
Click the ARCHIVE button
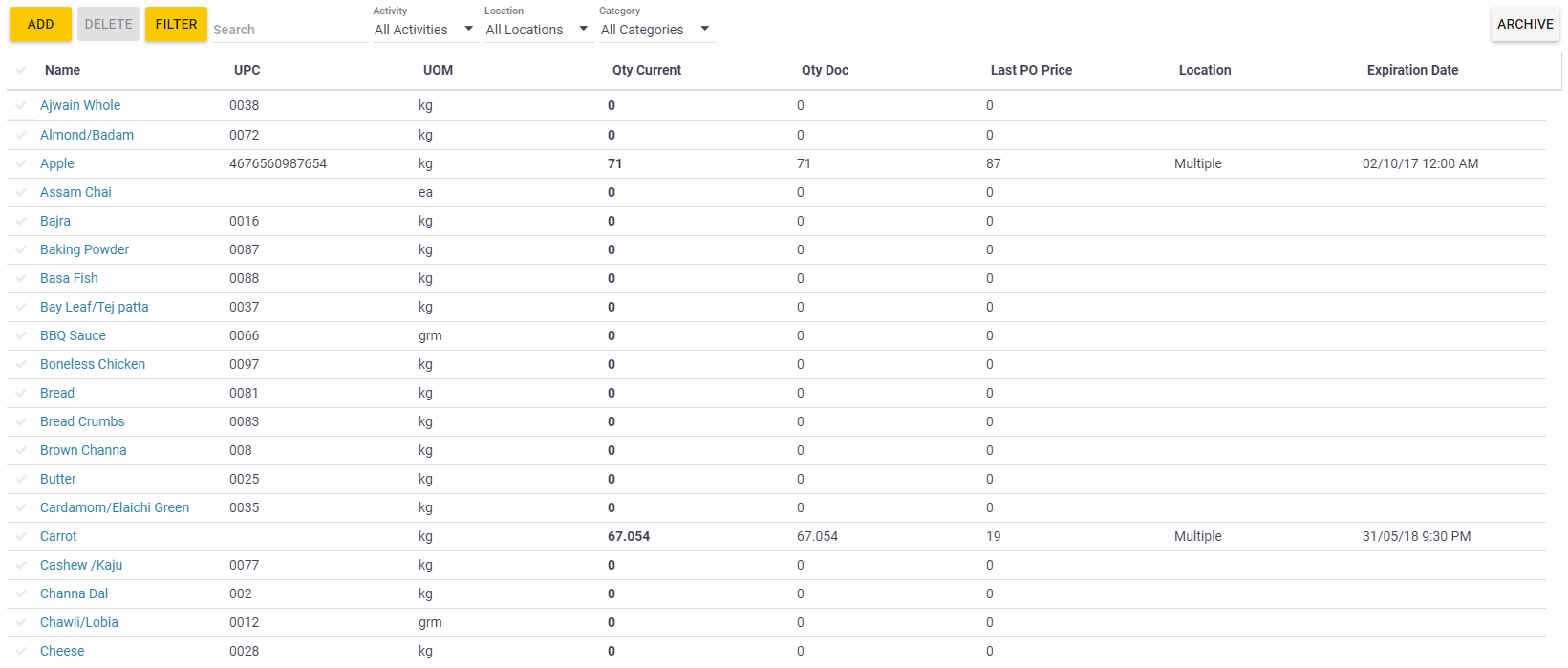pyautogui.click(x=1524, y=24)
